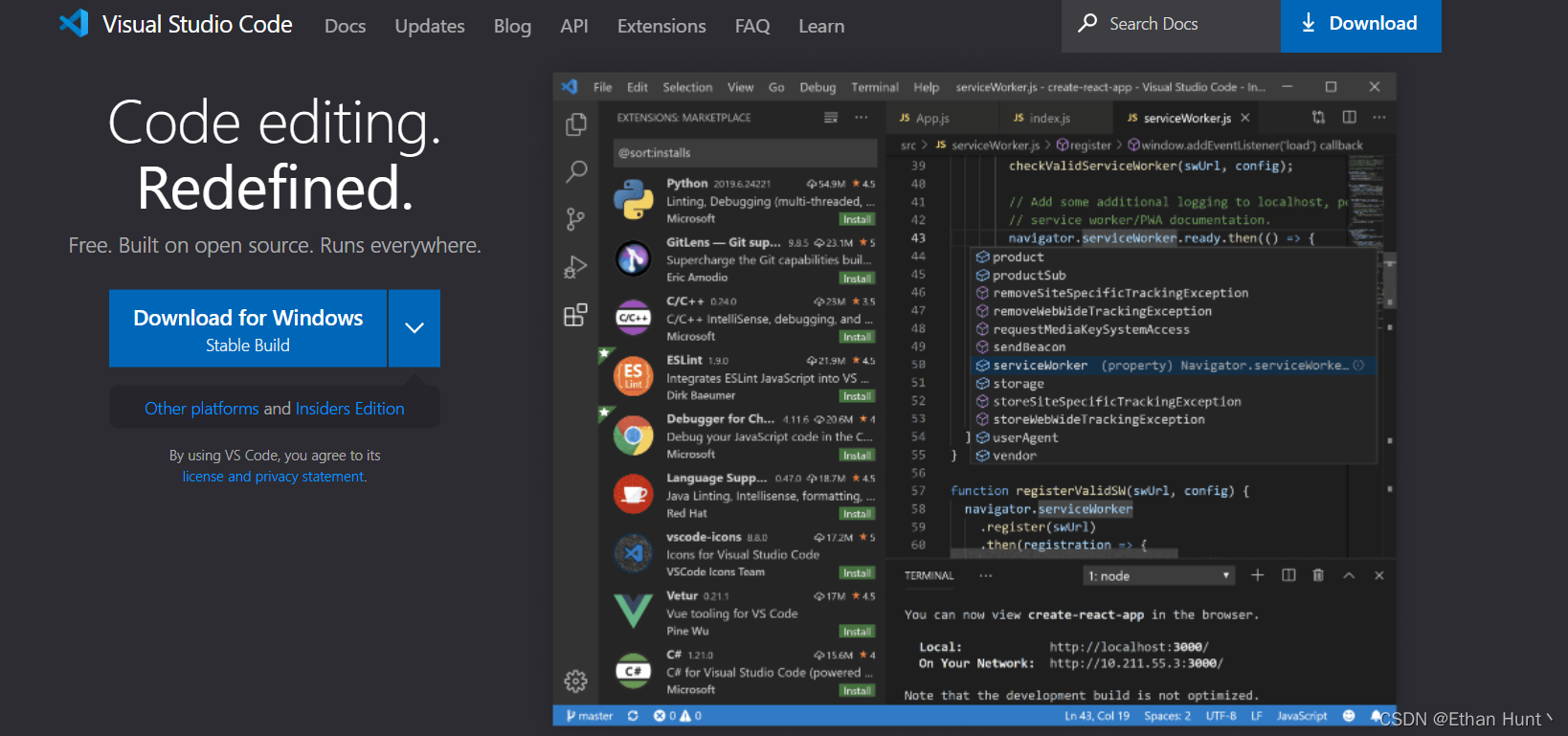Maximize the terminal panel with the up chevron
The image size is (1568, 736).
1349,575
